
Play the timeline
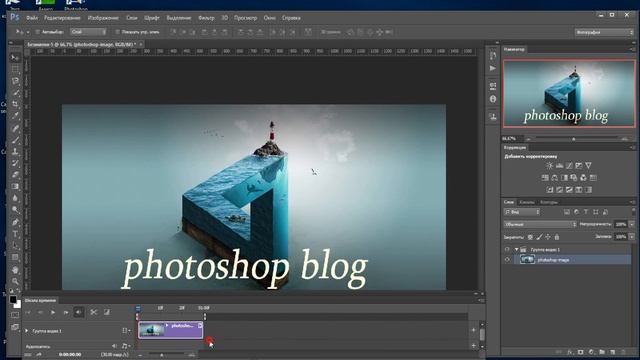pos(53,312)
